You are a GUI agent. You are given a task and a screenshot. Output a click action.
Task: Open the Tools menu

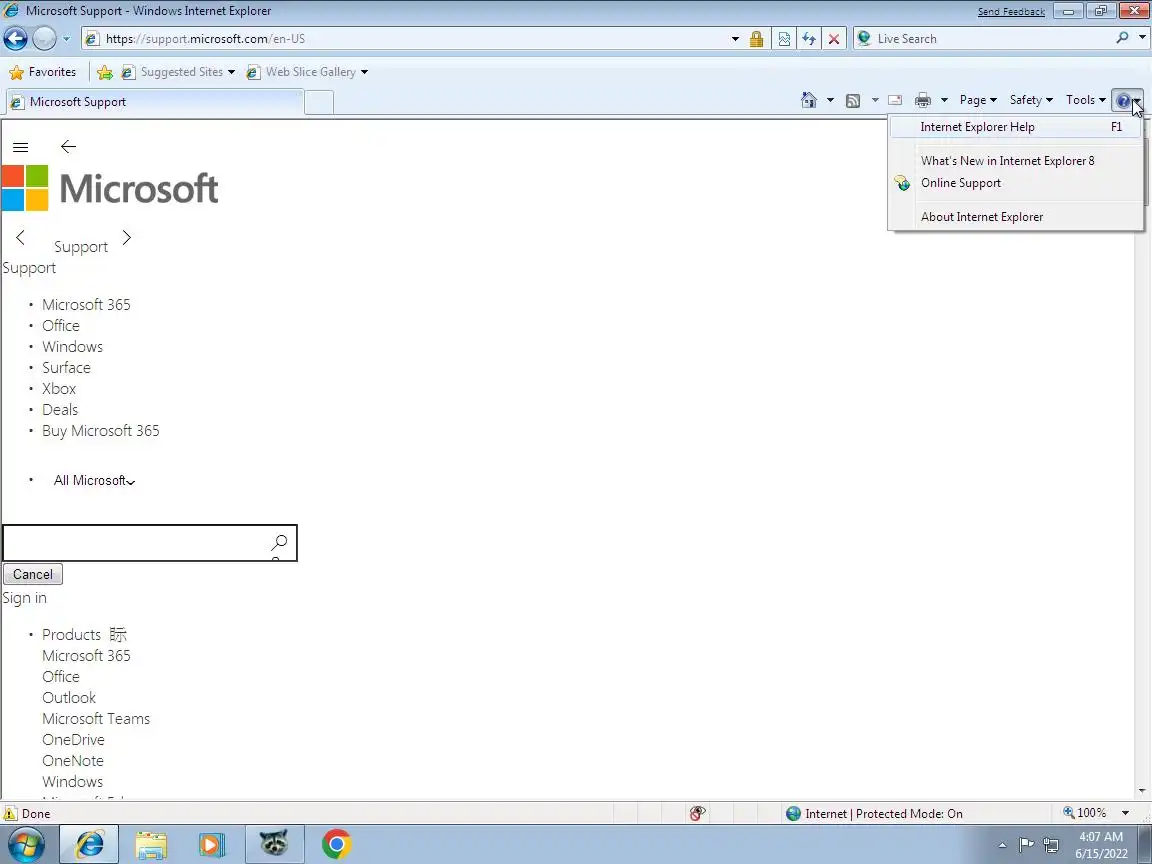click(1086, 100)
